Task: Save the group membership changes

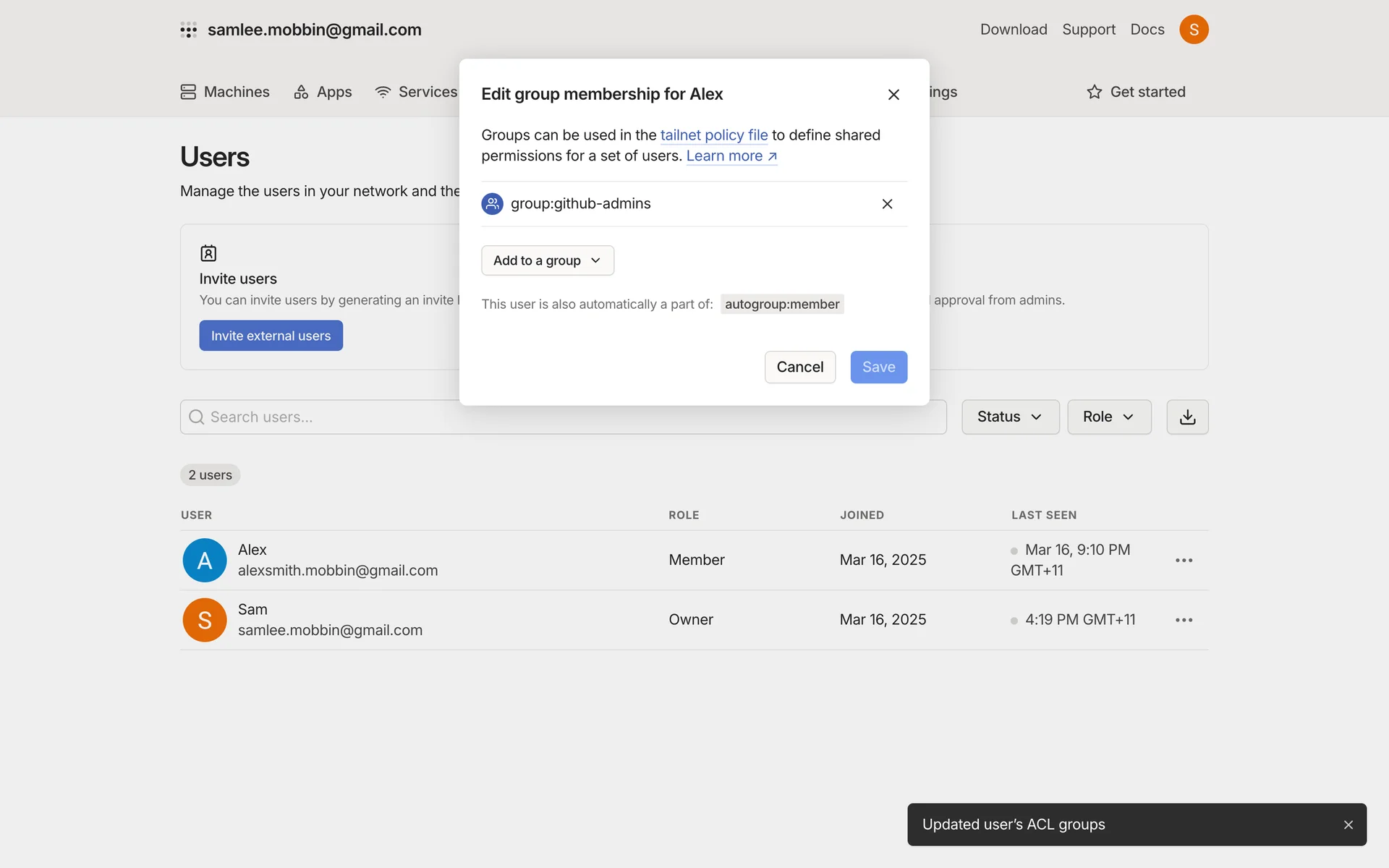Action: pyautogui.click(x=878, y=367)
